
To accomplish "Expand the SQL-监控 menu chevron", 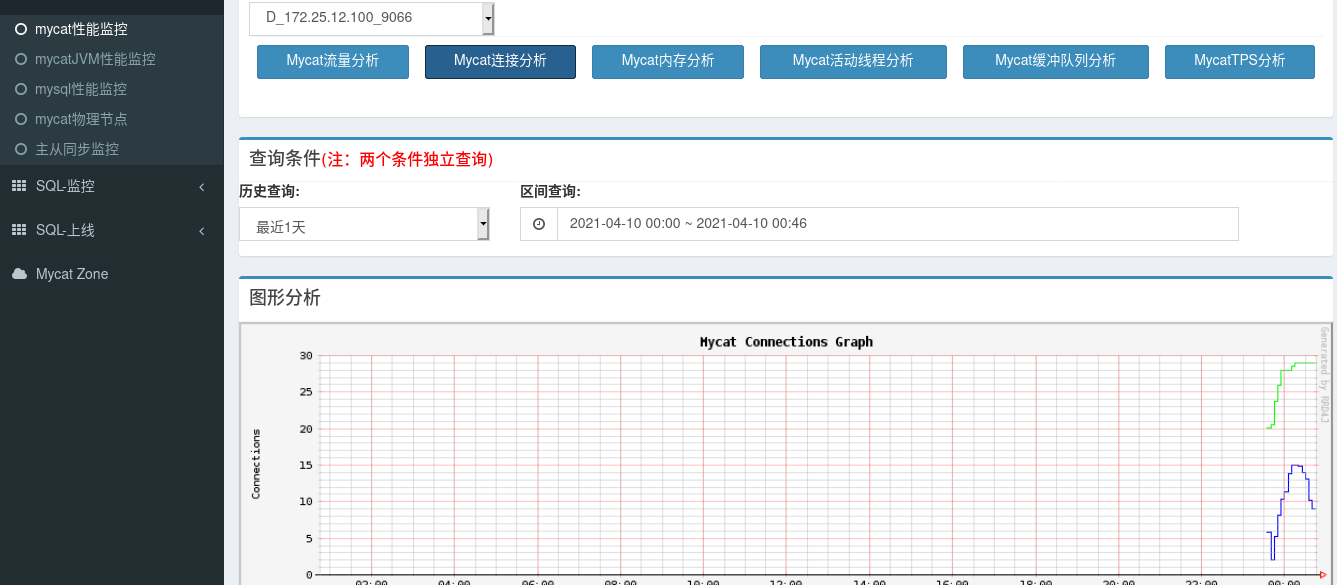I will tap(202, 187).
